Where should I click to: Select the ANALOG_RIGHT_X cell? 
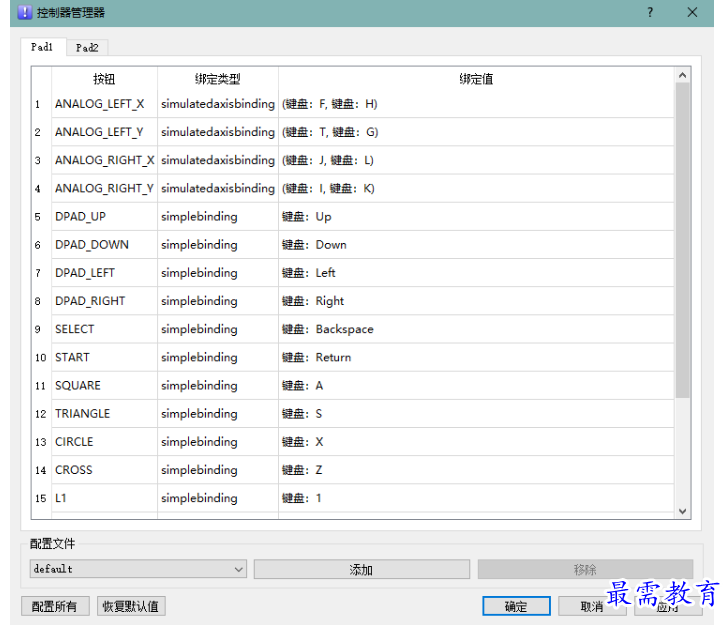[x=104, y=160]
